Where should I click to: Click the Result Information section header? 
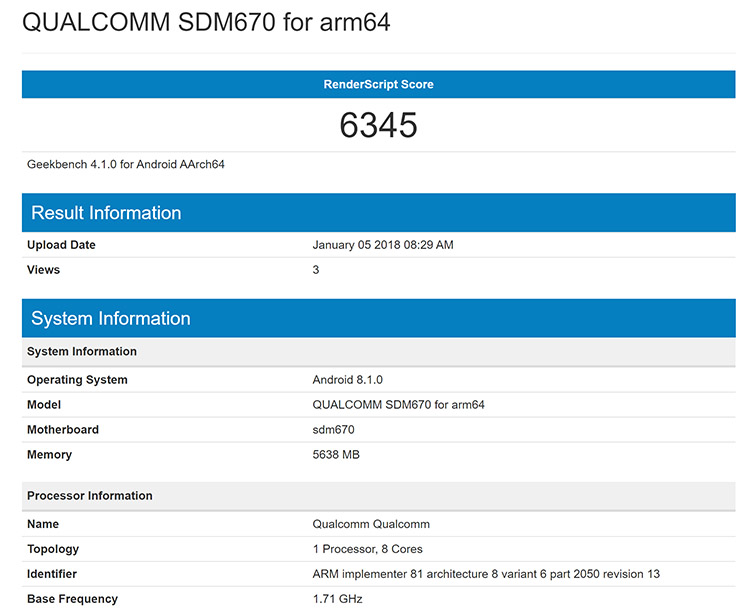[378, 212]
